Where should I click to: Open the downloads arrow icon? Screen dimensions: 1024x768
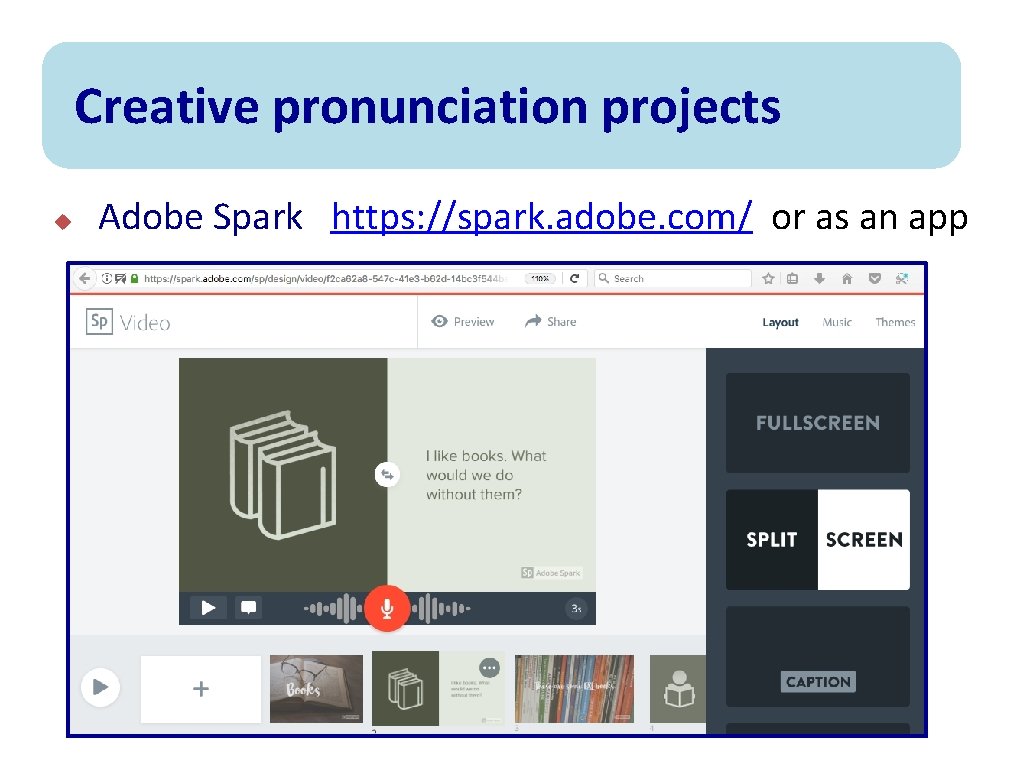coord(820,279)
